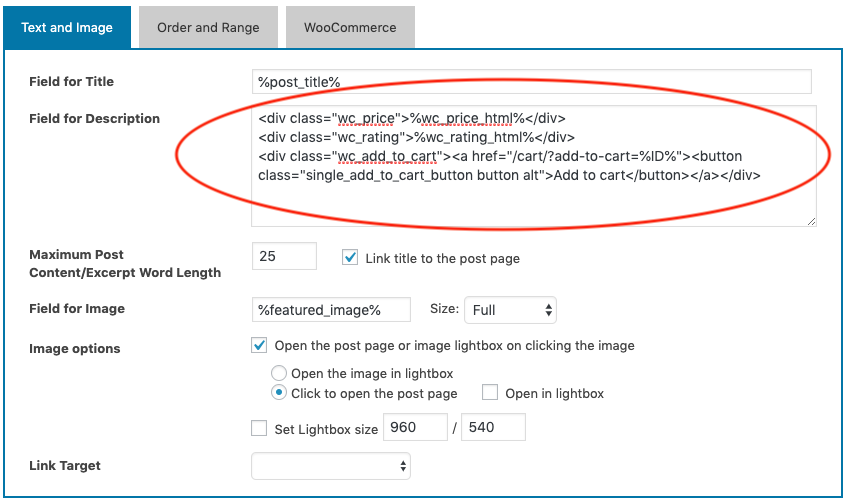848x499 pixels.
Task: Click the Field for Title input
Action: [x=531, y=82]
